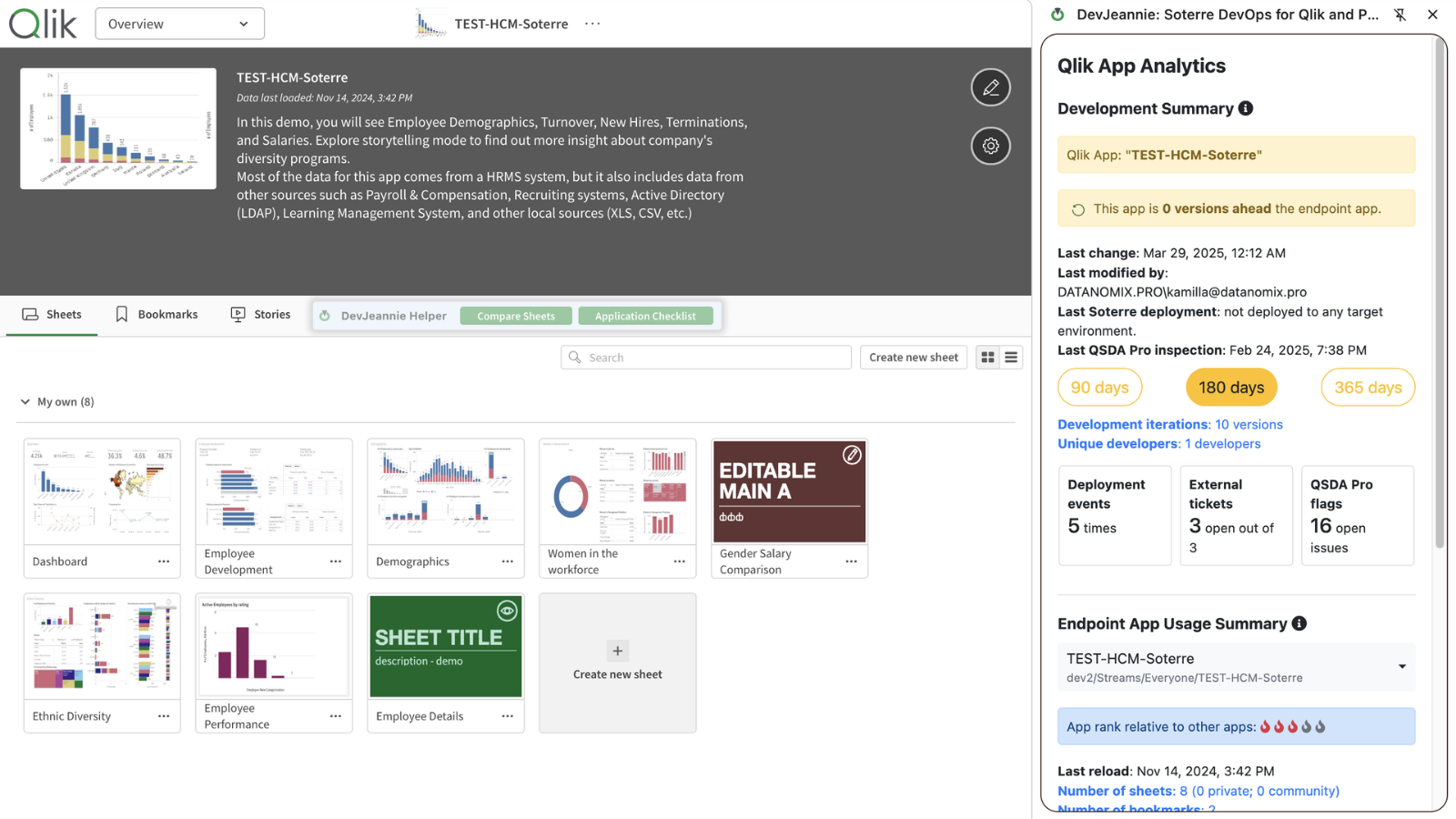The height and width of the screenshot is (819, 1456).
Task: Click the Qlik logo
Action: 43,24
